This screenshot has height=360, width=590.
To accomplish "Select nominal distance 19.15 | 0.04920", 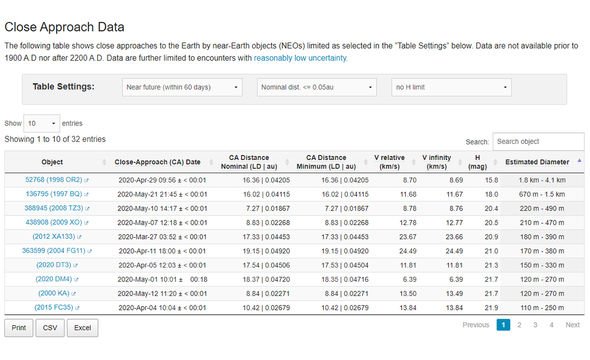I will pyautogui.click(x=266, y=251).
